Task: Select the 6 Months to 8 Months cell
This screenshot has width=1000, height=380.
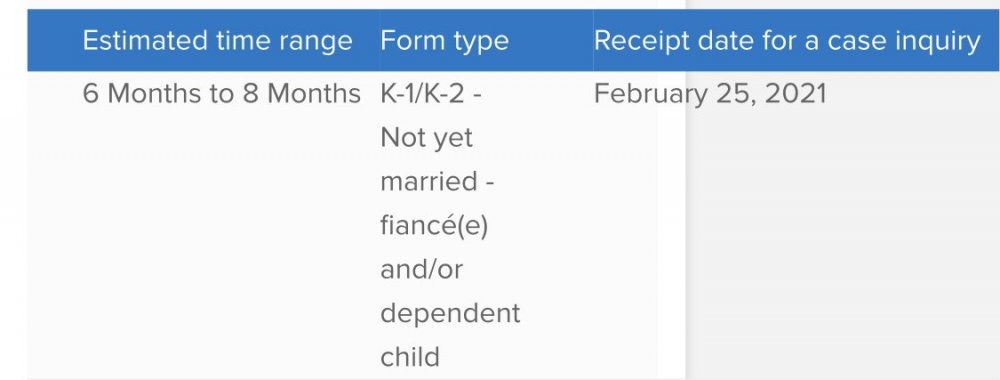Action: pos(221,94)
